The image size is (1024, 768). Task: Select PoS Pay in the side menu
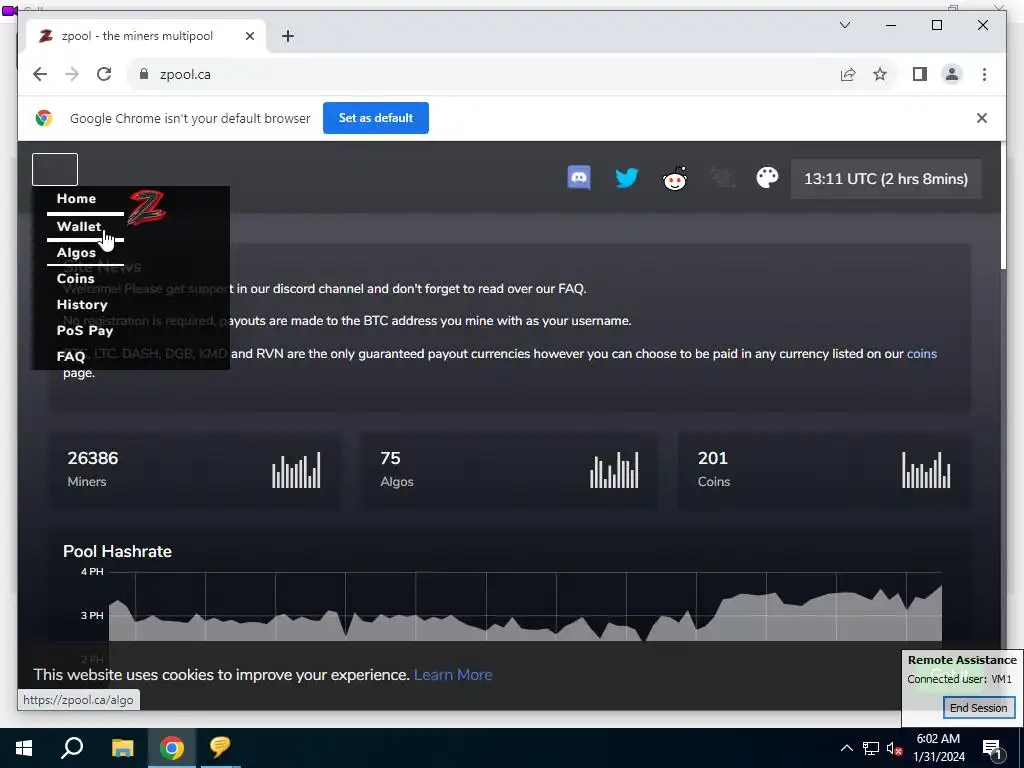coord(85,330)
